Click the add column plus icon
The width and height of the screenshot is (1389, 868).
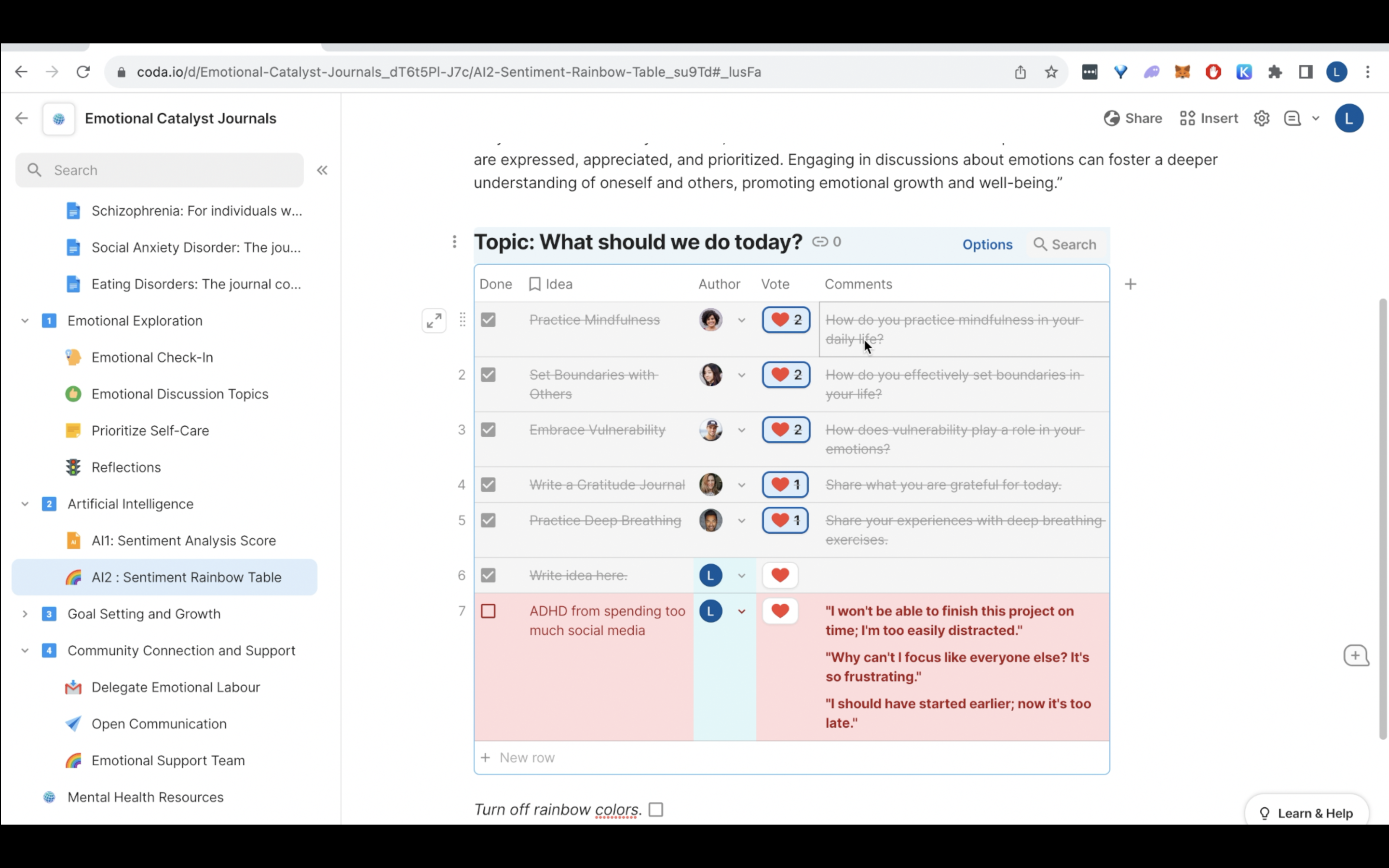coord(1130,284)
